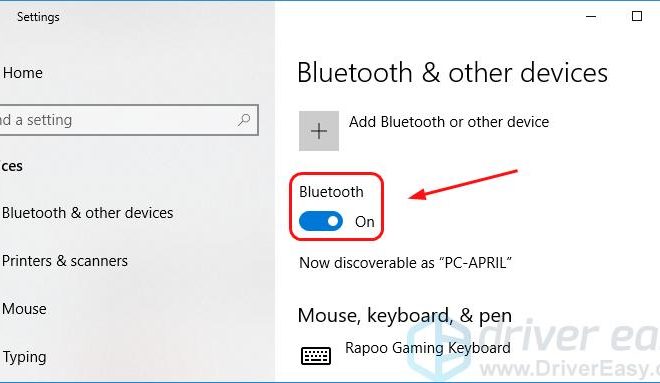The width and height of the screenshot is (660, 383).
Task: Open the Printers & scanners page
Action: point(64,261)
